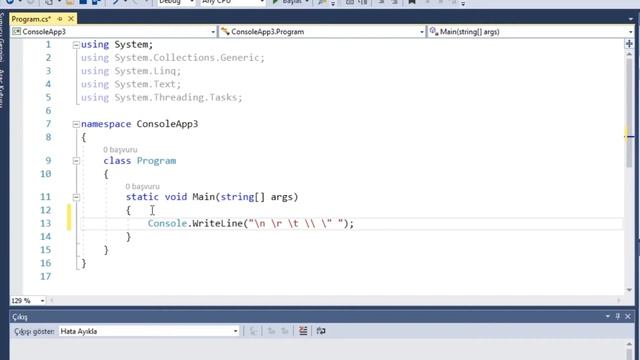Click the editor scroll up arrow

tap(629, 54)
